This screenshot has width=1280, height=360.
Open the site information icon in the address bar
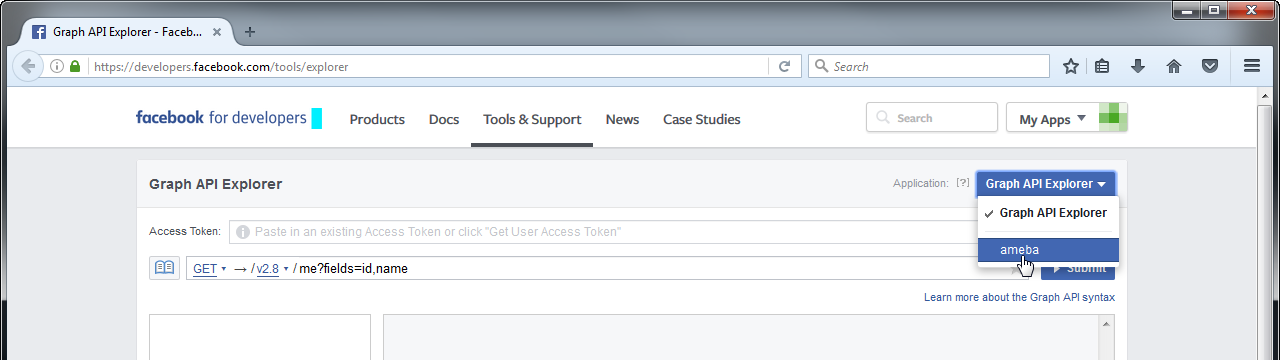[57, 67]
